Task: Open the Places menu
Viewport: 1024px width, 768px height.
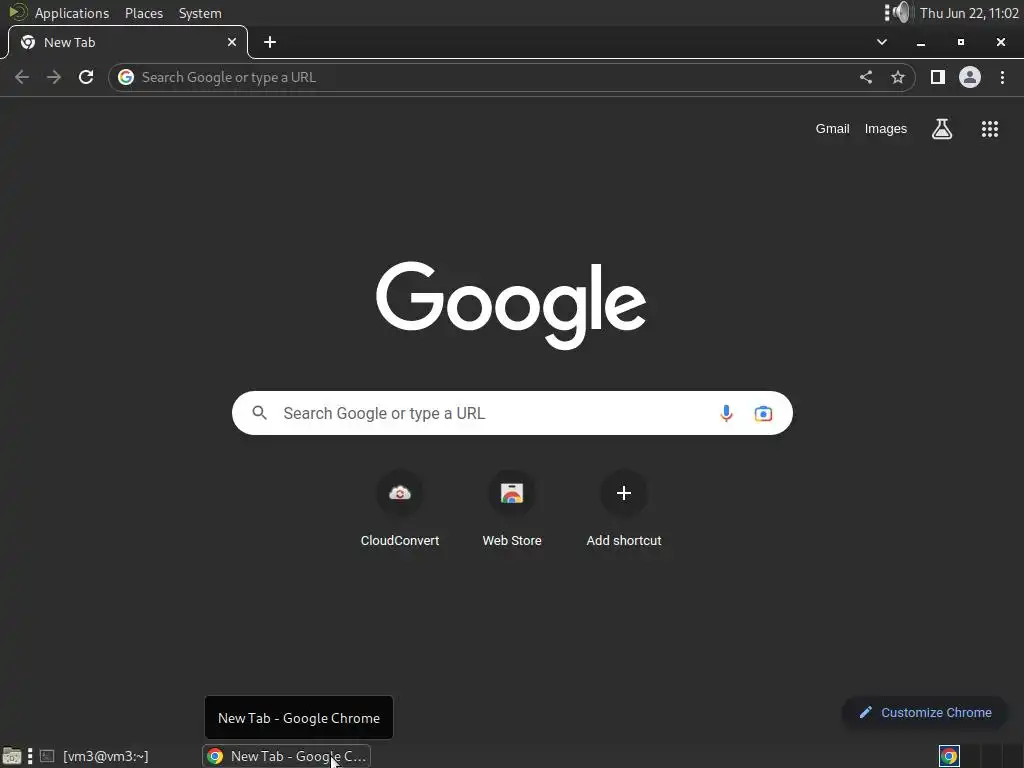Action: 144,13
